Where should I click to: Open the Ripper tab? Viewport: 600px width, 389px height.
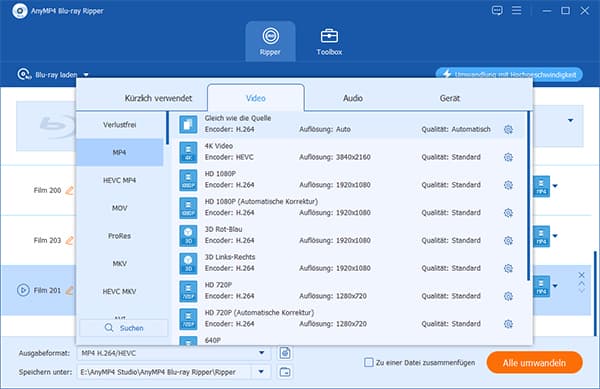[270, 41]
